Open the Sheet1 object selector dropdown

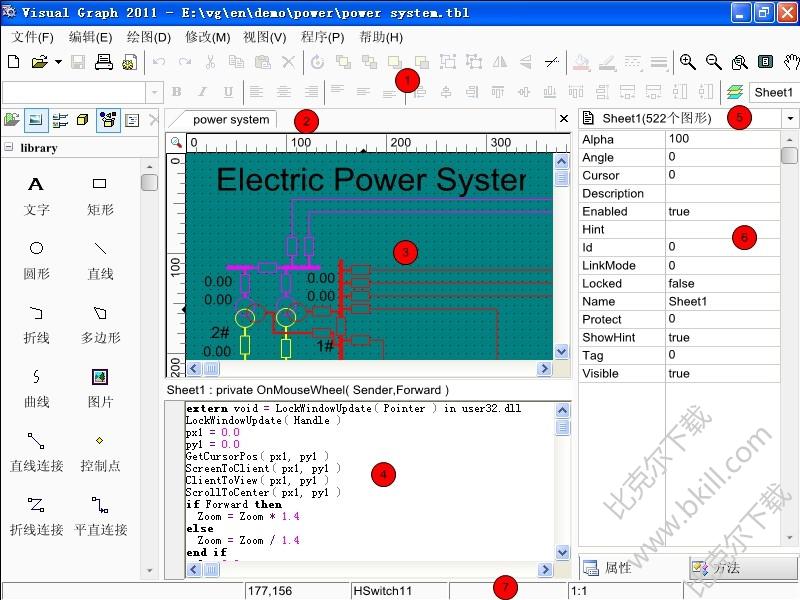(x=790, y=118)
